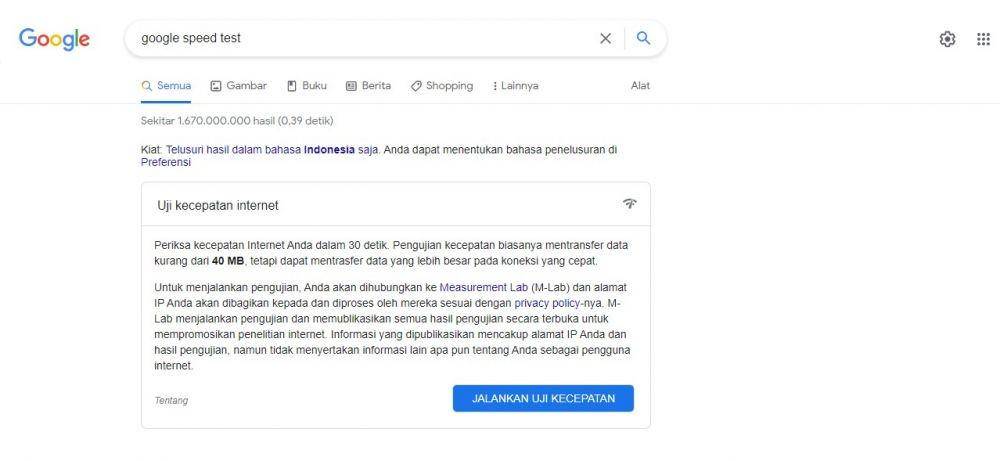The image size is (1000, 461).
Task: Open the Alat tools option
Action: click(640, 85)
